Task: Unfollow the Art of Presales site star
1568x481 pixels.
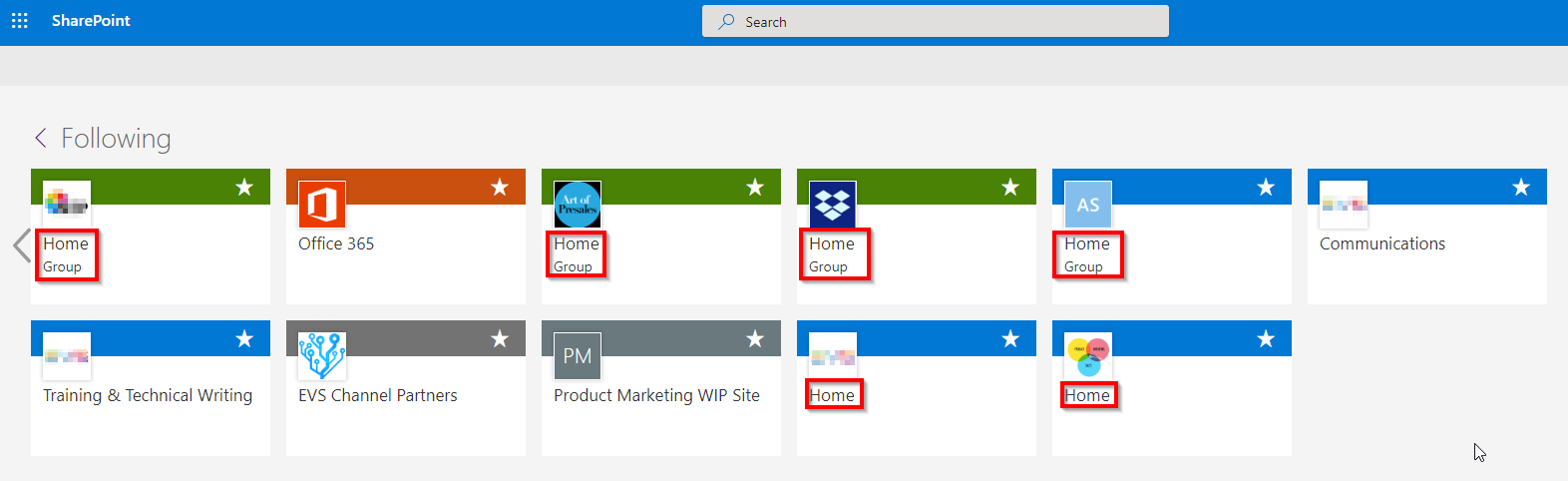Action: pos(755,187)
